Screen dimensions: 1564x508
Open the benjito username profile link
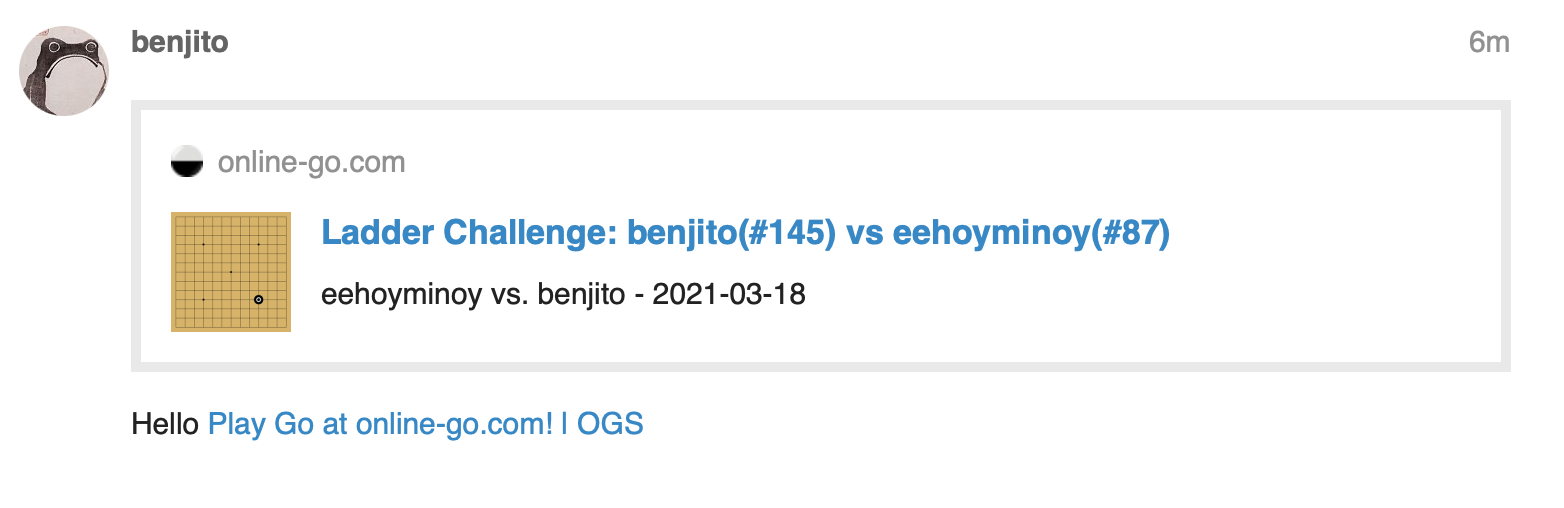180,43
